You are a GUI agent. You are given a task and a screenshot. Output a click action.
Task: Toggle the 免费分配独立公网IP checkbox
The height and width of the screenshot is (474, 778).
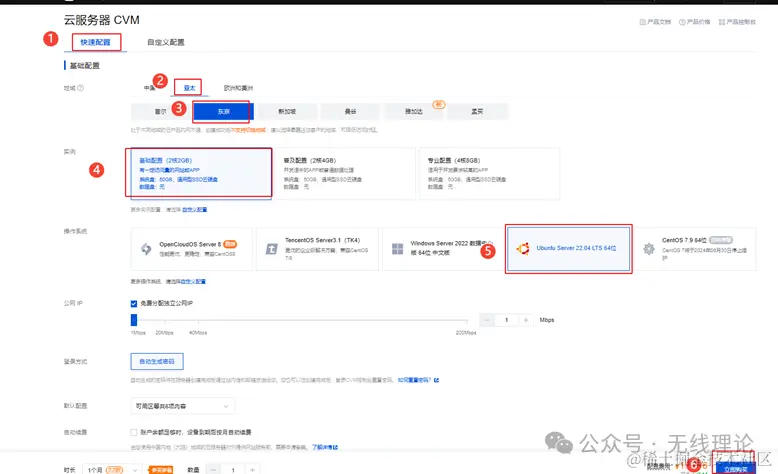[x=134, y=303]
